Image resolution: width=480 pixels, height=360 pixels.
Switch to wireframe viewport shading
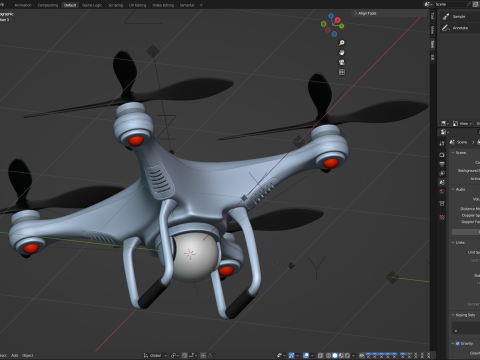tap(328, 355)
